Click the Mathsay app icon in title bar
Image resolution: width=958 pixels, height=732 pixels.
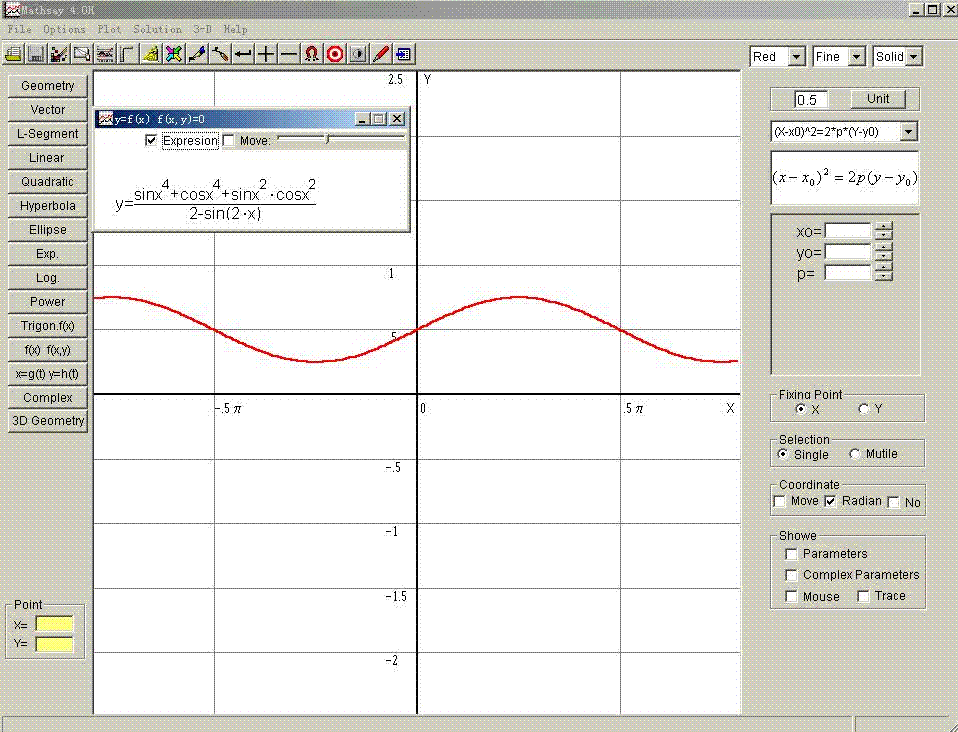(12, 10)
